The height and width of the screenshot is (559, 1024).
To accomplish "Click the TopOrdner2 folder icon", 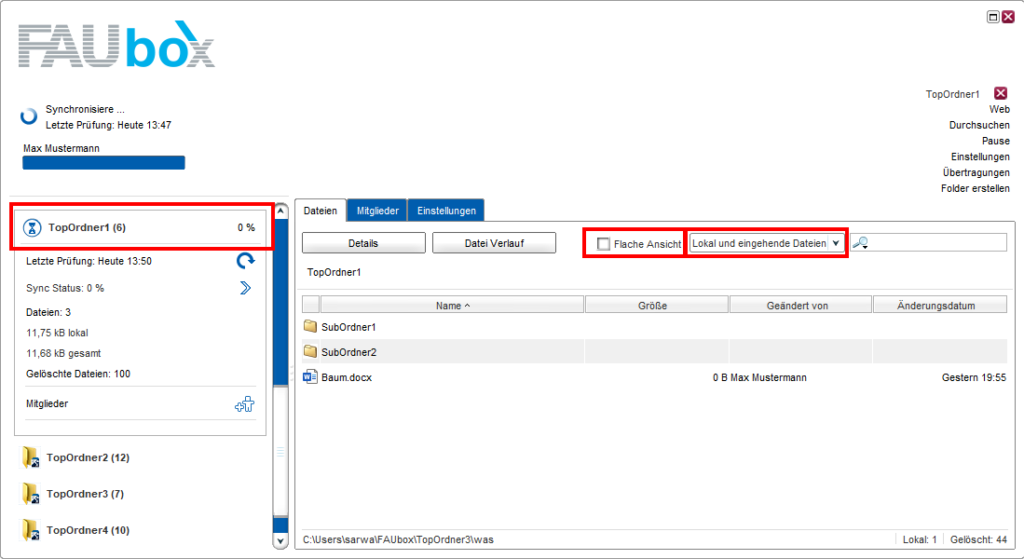I will [31, 458].
